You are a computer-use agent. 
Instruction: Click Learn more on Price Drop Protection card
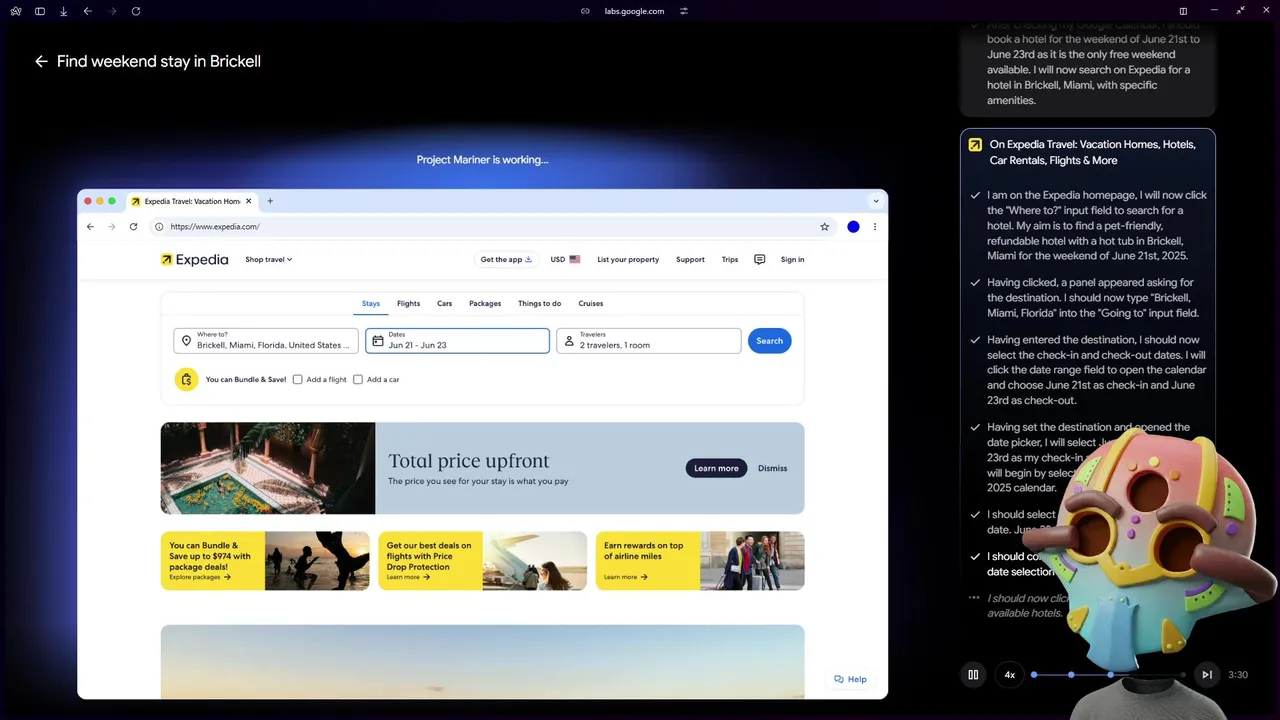click(408, 577)
